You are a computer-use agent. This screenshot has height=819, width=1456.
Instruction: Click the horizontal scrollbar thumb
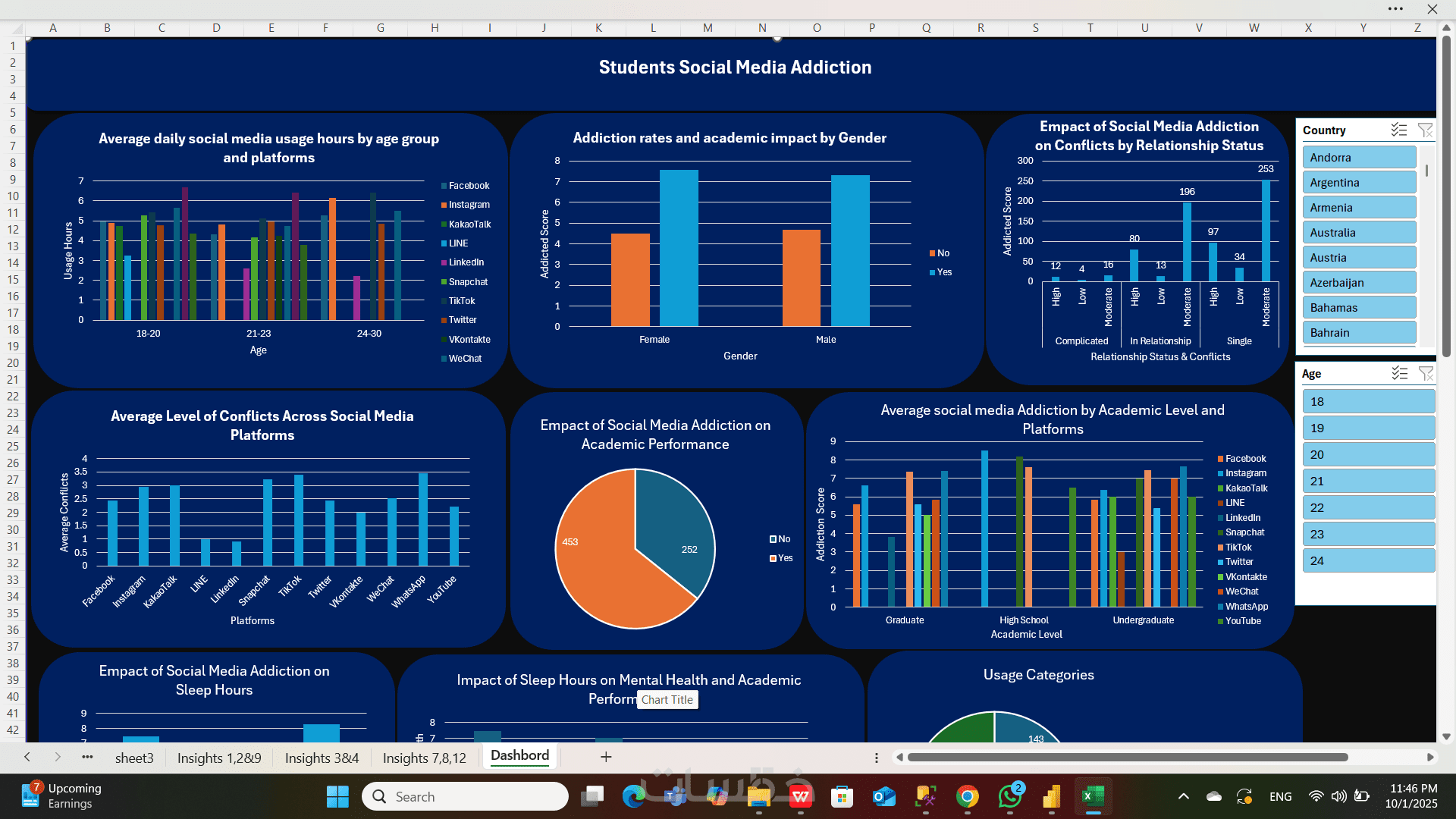1127,757
